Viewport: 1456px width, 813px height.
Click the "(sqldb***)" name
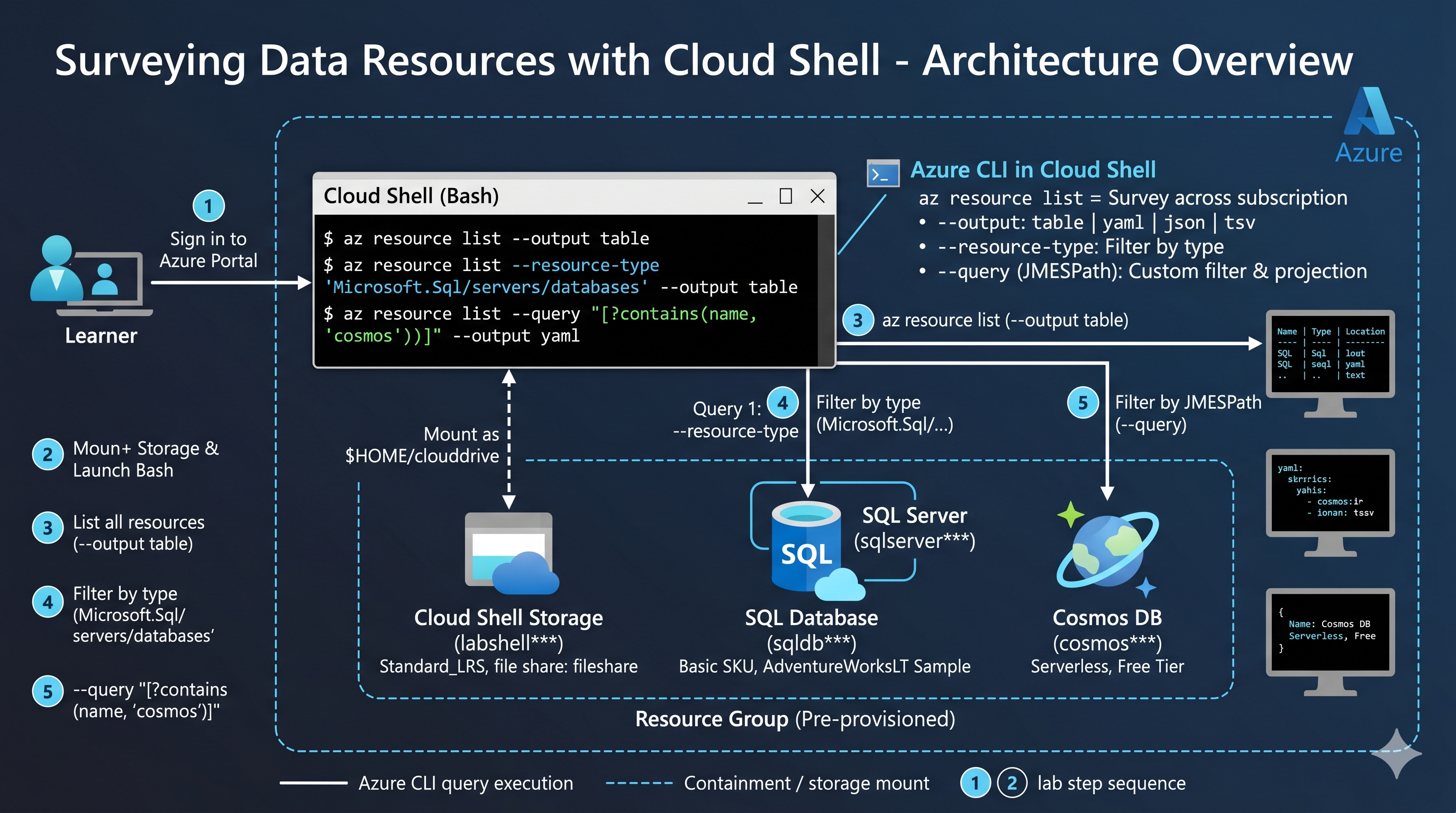[x=811, y=643]
